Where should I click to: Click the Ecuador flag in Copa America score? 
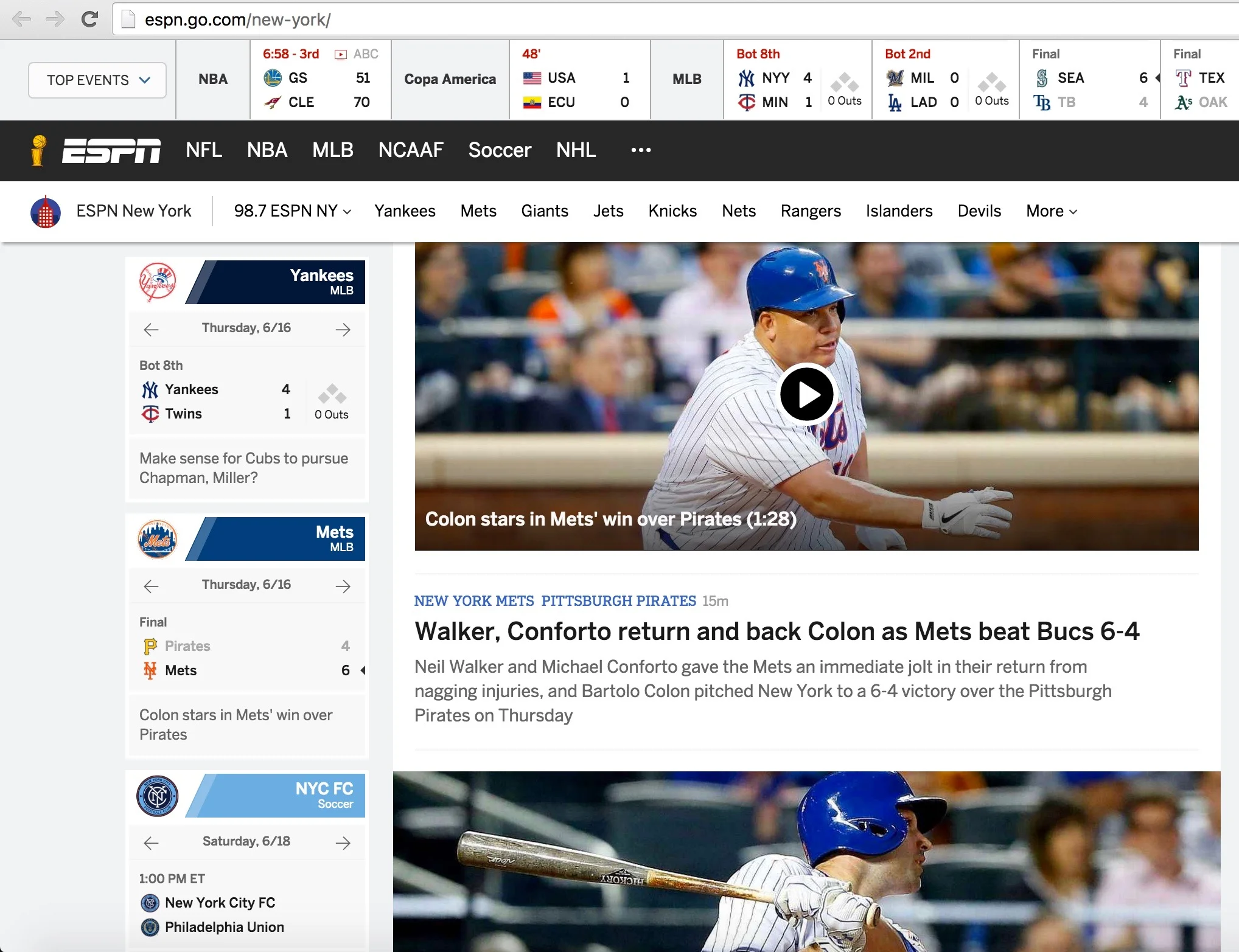click(x=532, y=102)
